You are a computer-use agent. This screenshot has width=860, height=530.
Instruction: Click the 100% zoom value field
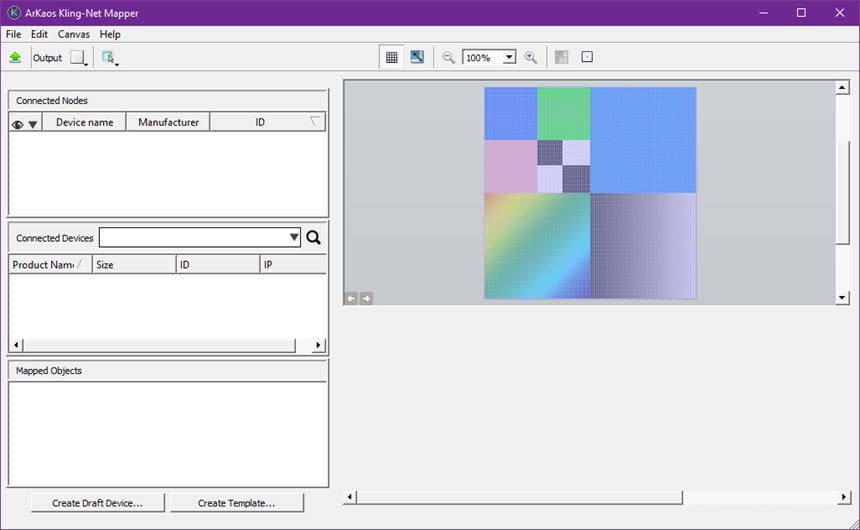(483, 57)
